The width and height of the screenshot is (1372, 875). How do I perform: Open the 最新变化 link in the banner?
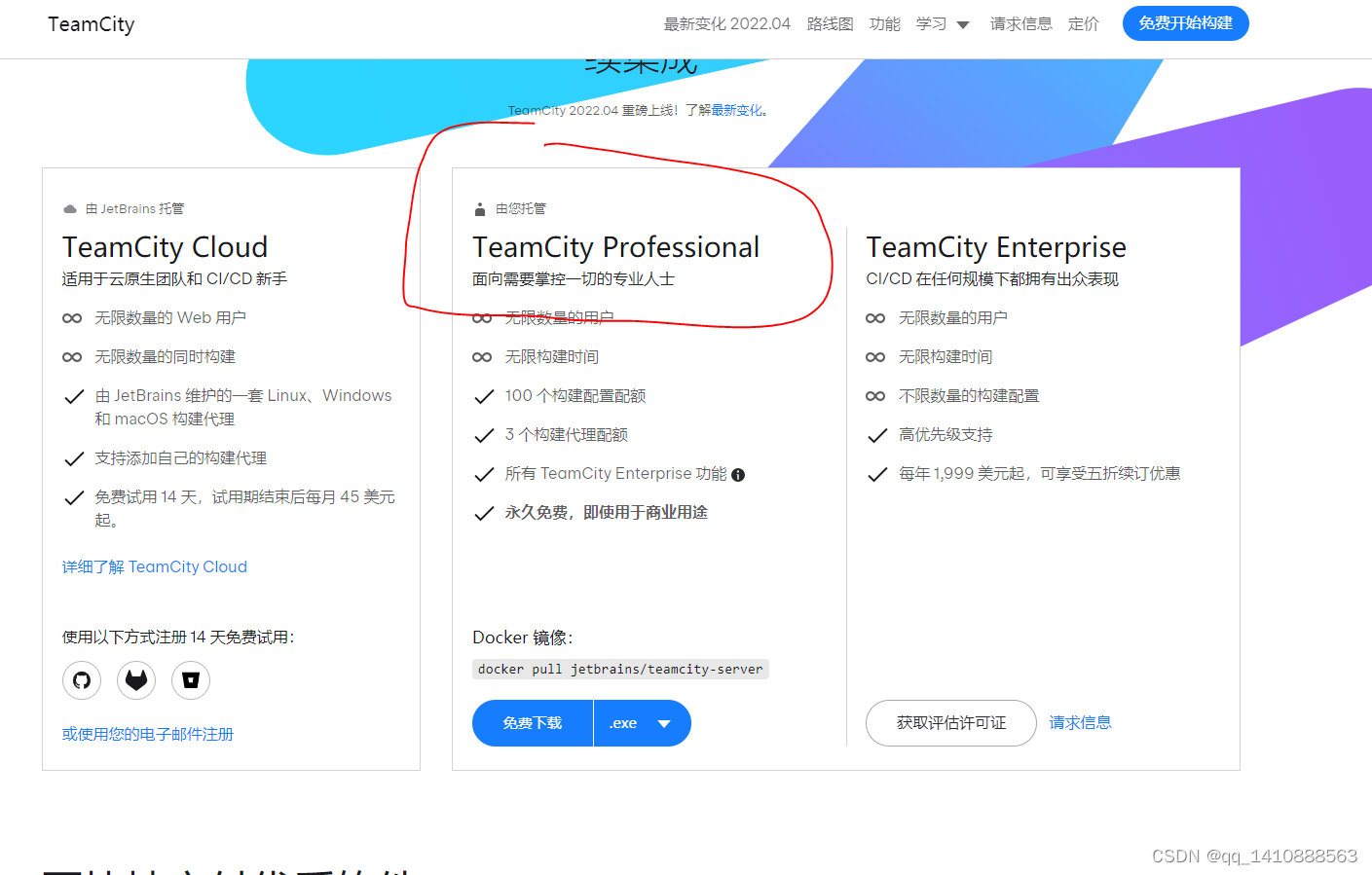click(x=737, y=111)
